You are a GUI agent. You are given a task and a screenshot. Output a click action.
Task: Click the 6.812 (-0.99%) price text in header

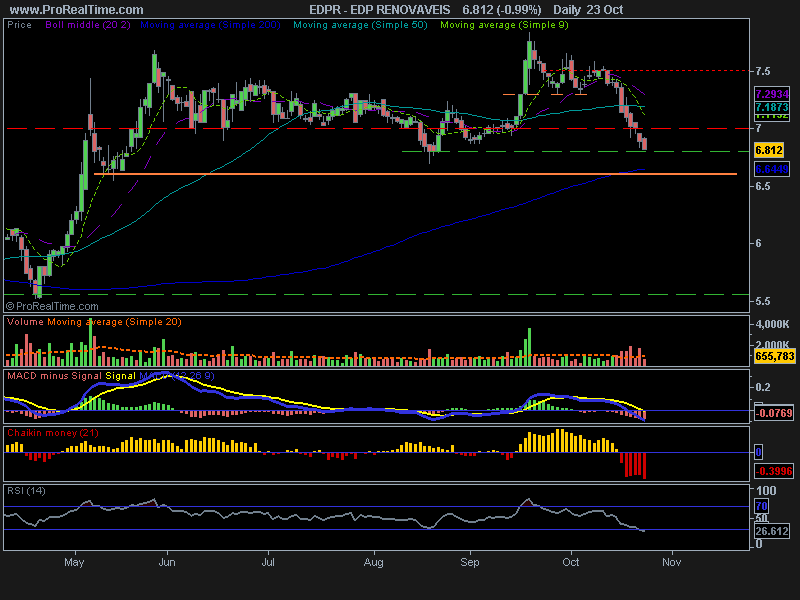click(x=502, y=10)
